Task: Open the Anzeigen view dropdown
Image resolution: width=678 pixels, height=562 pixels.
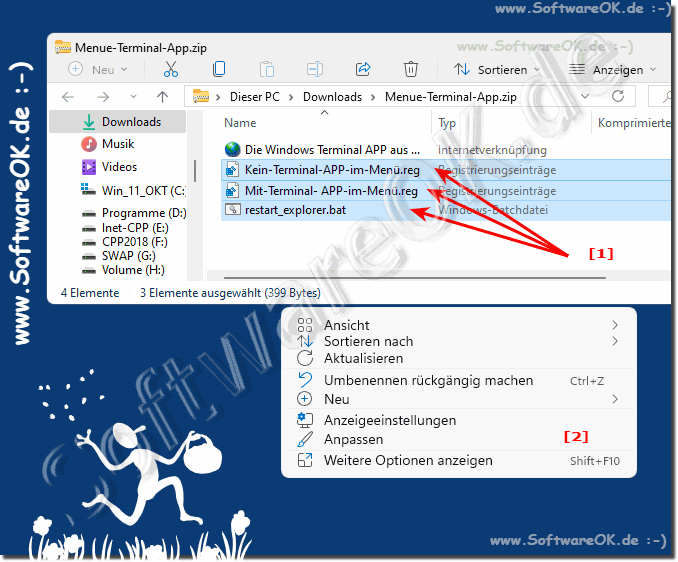Action: 612,70
